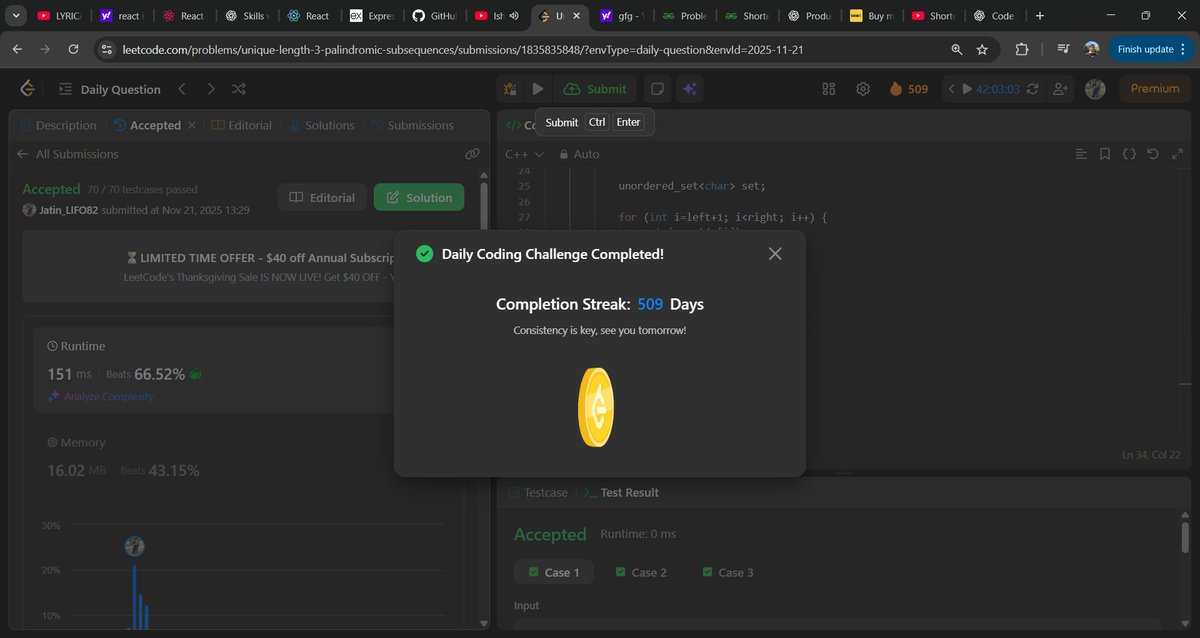This screenshot has height=638, width=1200.
Task: Switch to the Description tab
Action: coord(58,125)
